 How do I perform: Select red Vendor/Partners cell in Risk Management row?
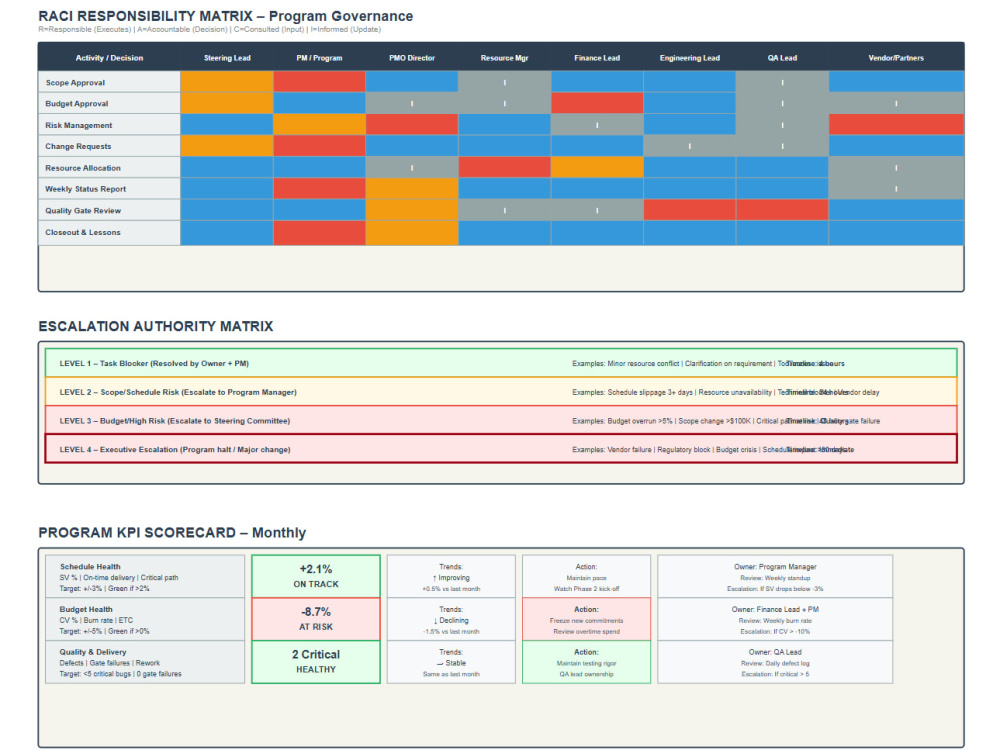[896, 125]
